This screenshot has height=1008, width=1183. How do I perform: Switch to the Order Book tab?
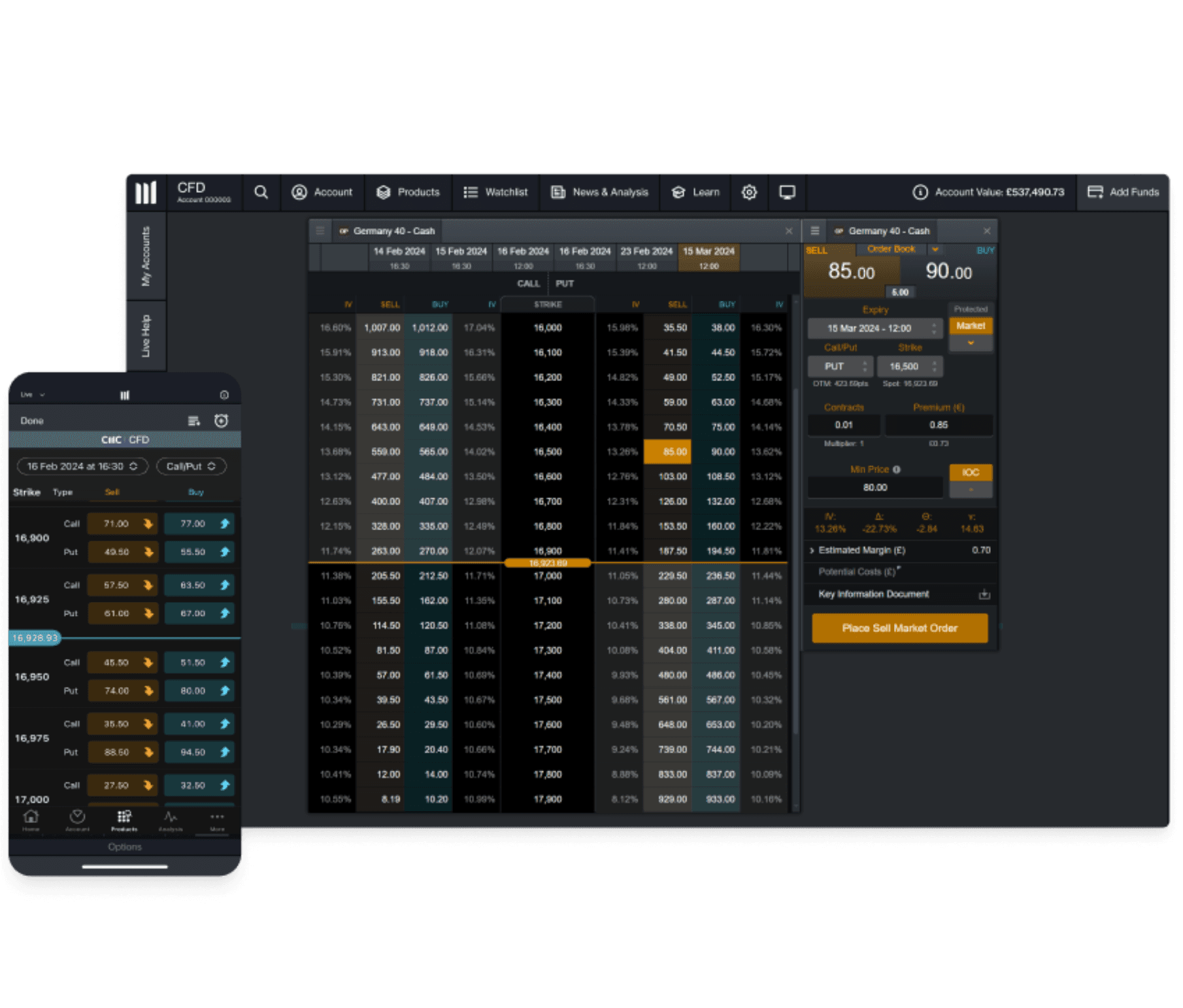[890, 249]
